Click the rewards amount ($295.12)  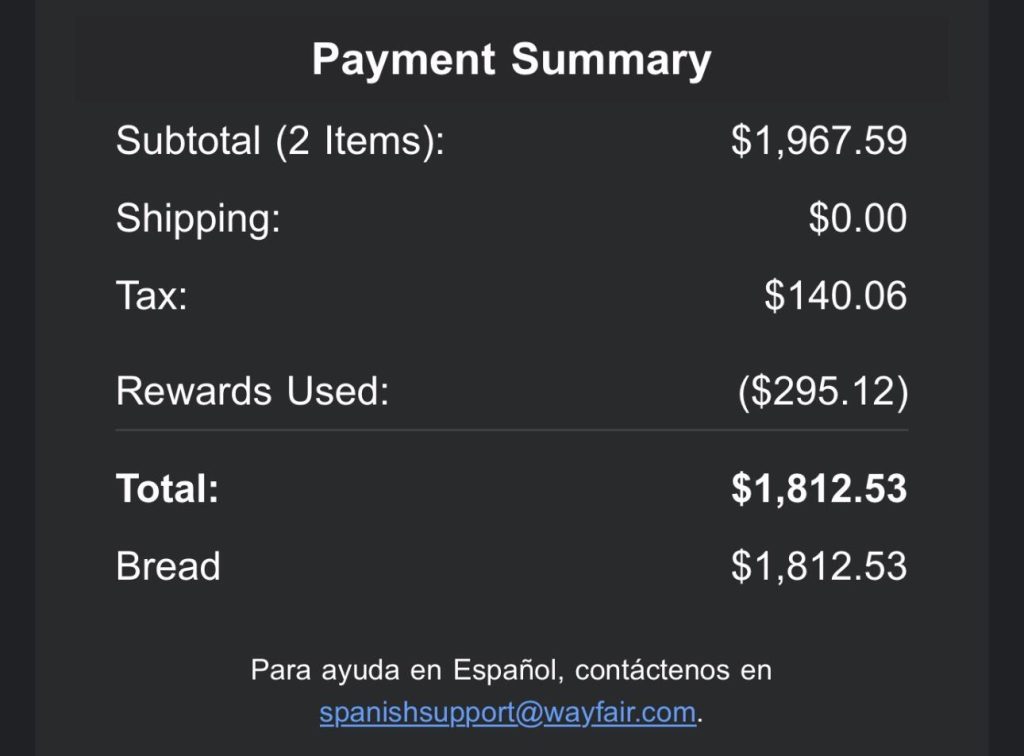click(822, 391)
